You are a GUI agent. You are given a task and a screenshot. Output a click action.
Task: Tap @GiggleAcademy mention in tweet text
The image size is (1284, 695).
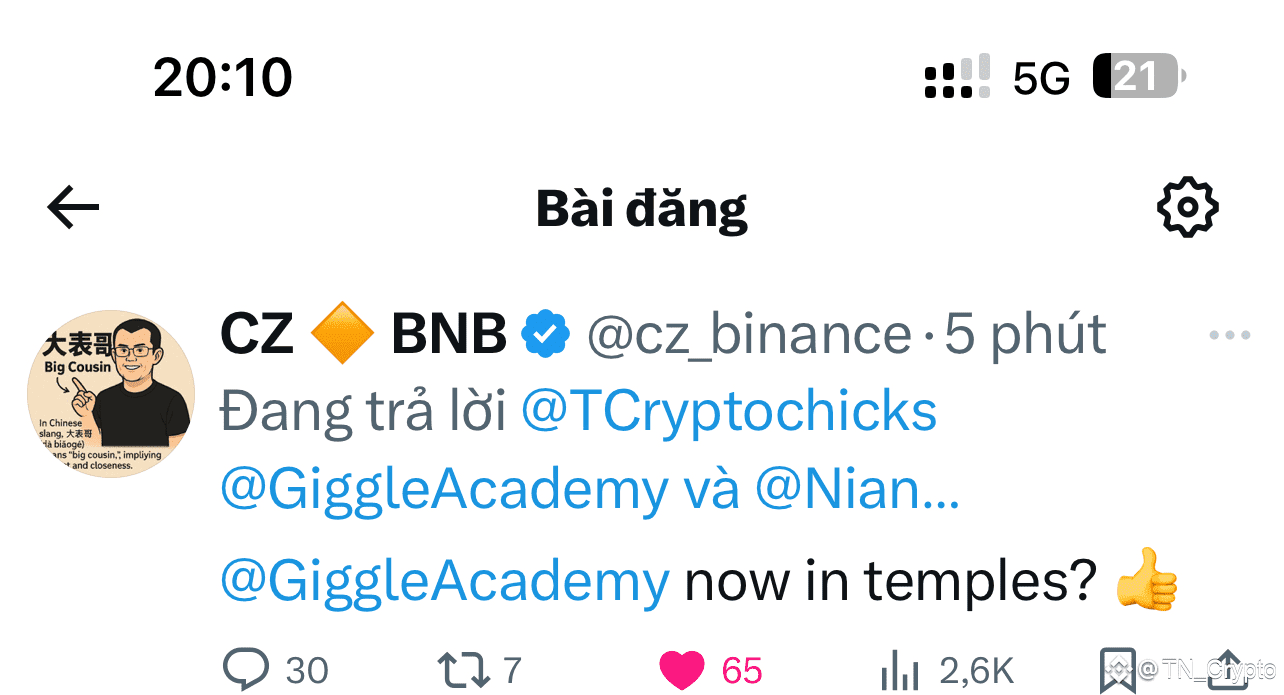[x=444, y=580]
